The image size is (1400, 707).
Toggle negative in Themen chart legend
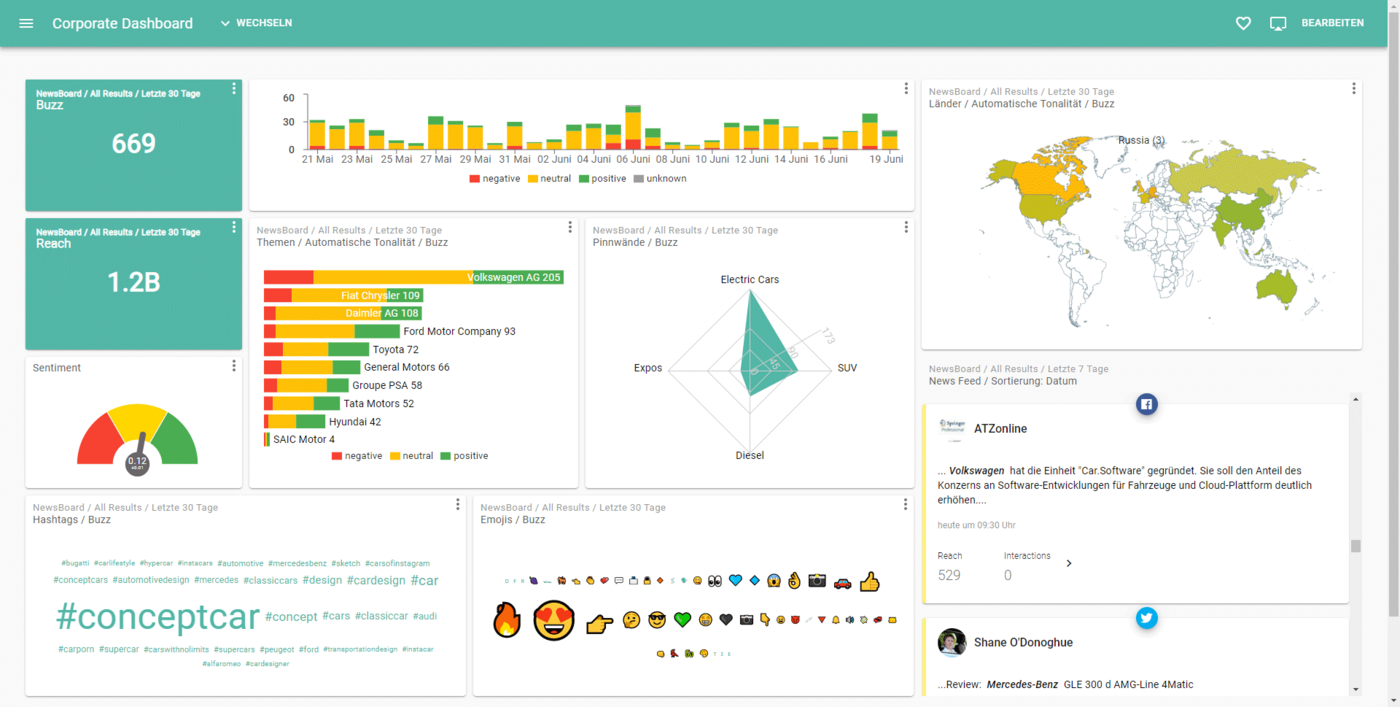click(357, 456)
